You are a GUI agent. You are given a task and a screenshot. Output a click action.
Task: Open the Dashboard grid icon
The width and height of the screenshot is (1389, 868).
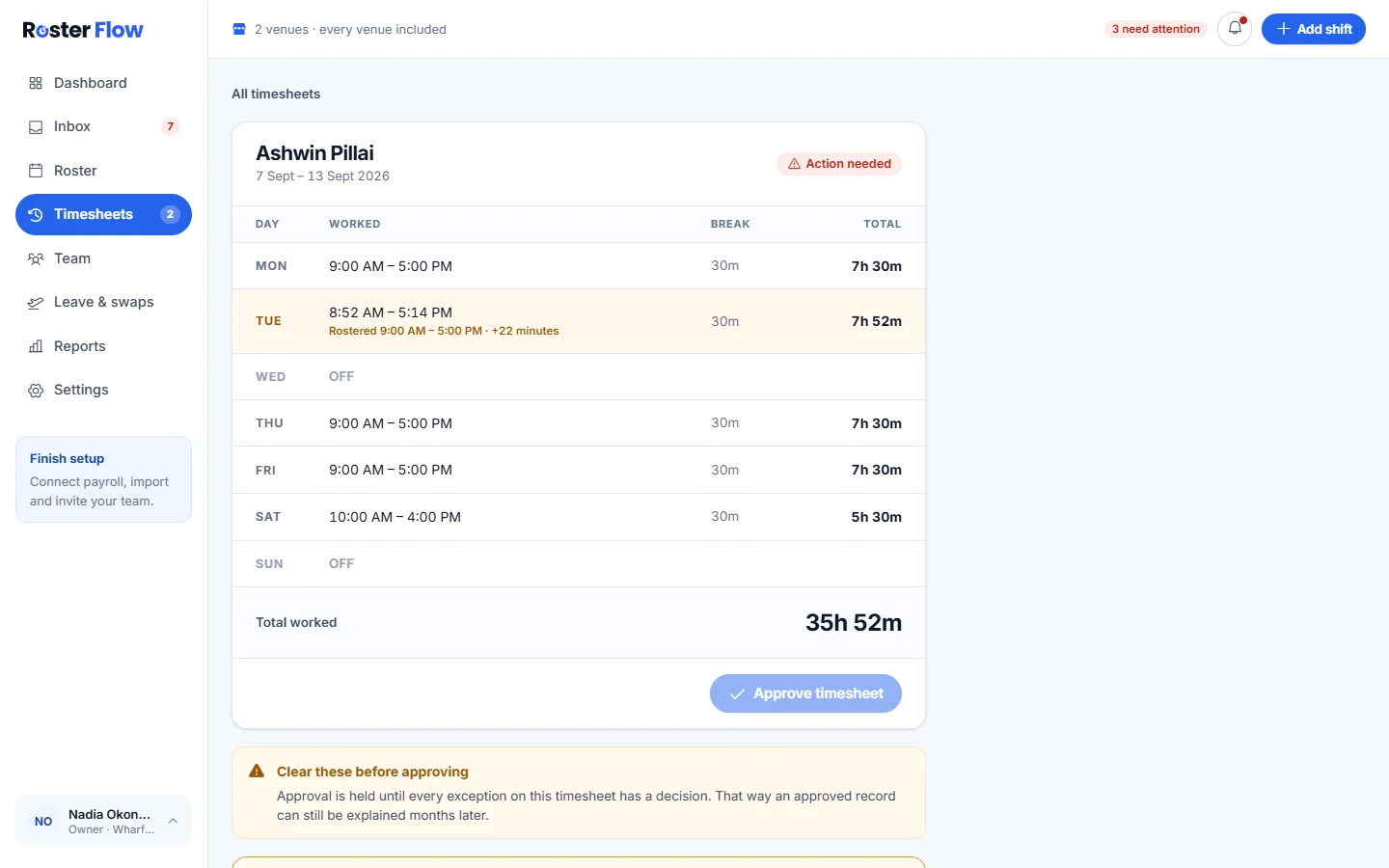(x=36, y=83)
